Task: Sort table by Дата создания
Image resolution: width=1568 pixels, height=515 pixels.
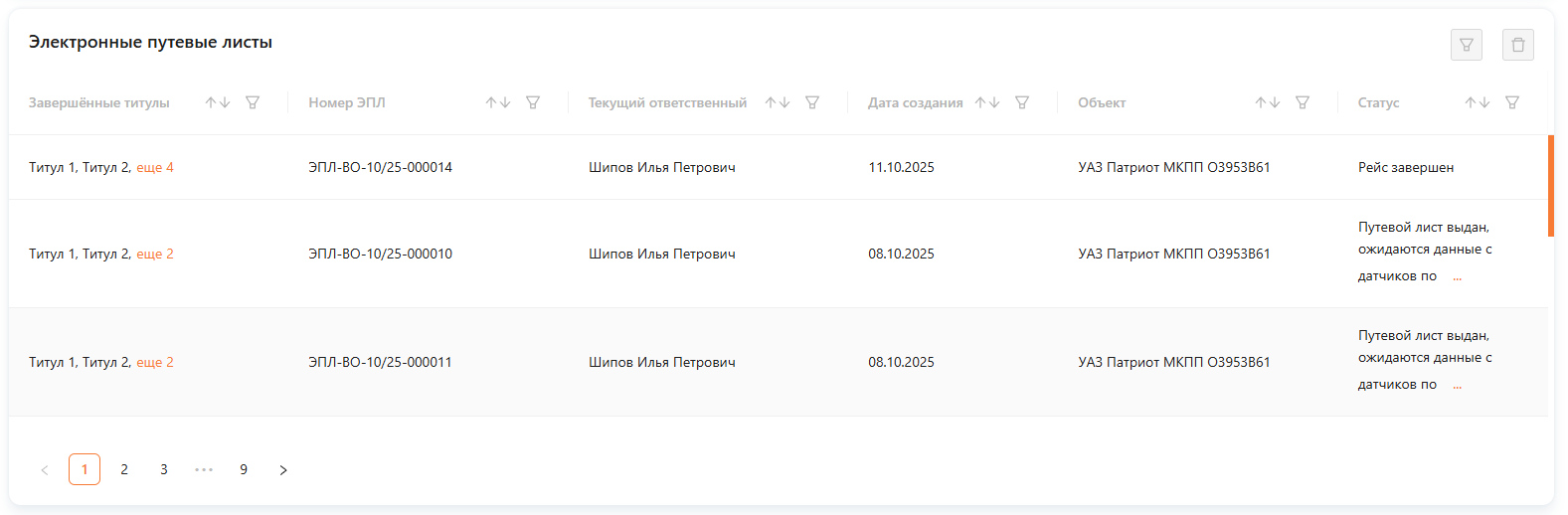Action: [987, 102]
